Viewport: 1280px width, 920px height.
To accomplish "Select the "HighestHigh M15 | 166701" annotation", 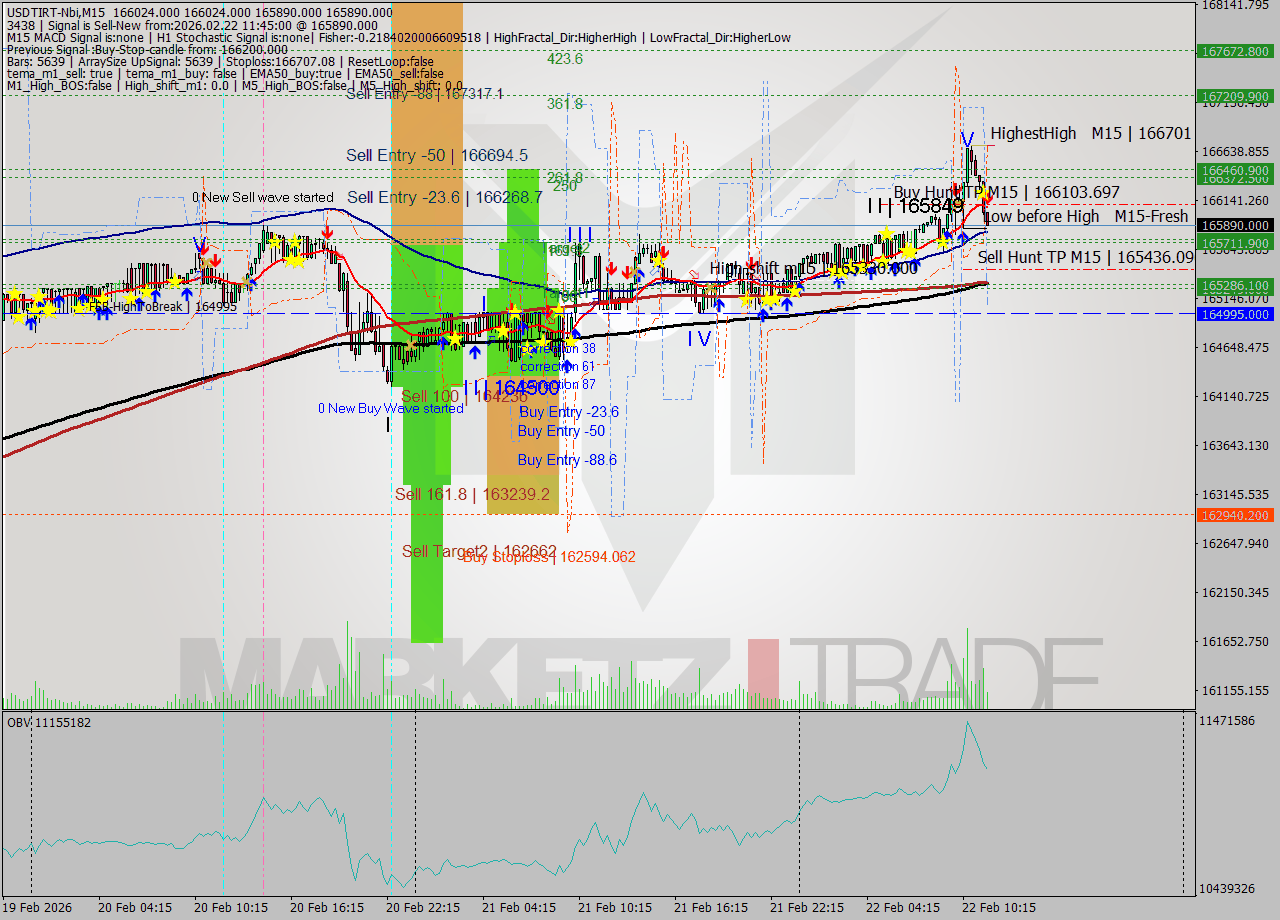I will [x=1088, y=133].
